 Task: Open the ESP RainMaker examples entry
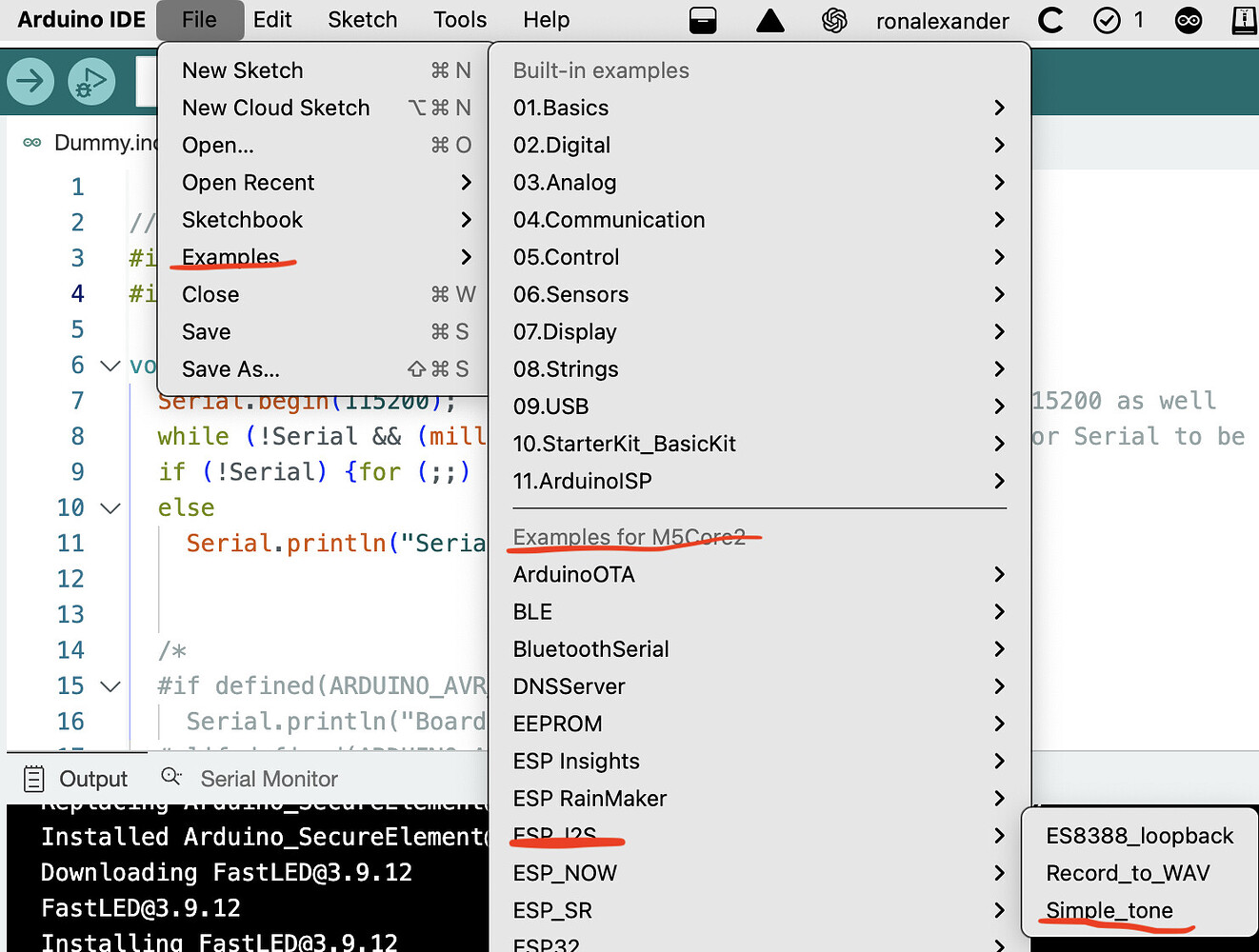tap(589, 799)
